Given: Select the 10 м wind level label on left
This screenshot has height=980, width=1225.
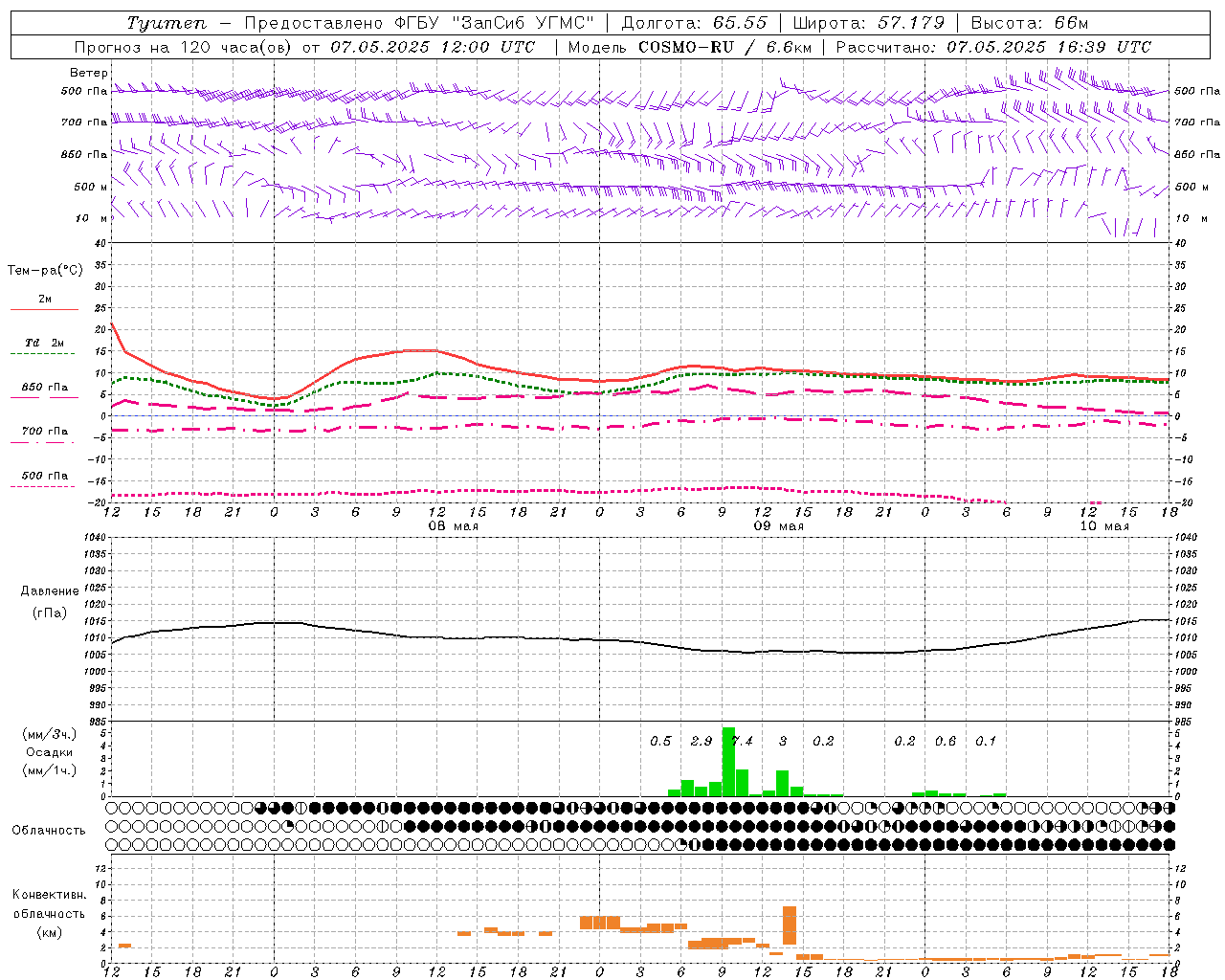Looking at the screenshot, I should click(x=93, y=218).
